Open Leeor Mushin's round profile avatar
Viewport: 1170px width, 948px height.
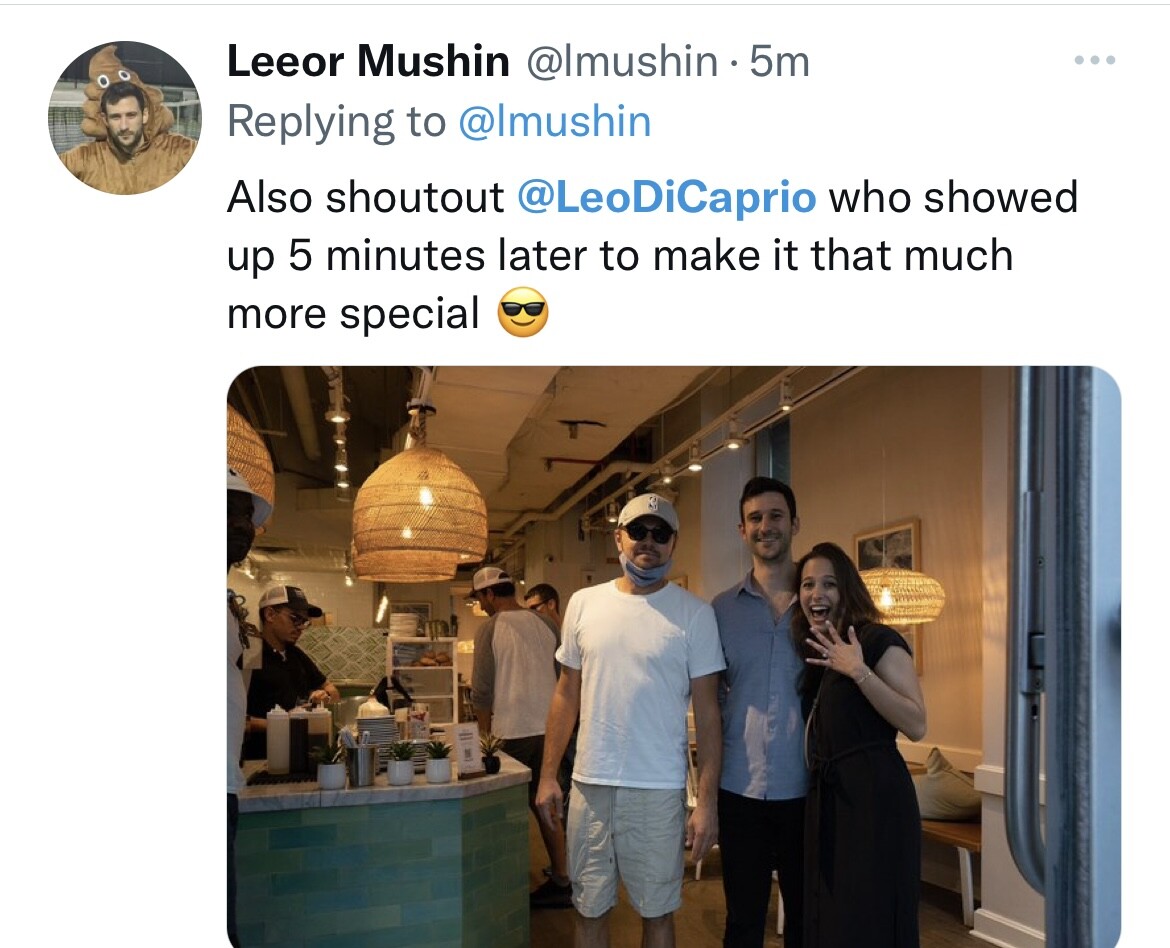[x=125, y=118]
